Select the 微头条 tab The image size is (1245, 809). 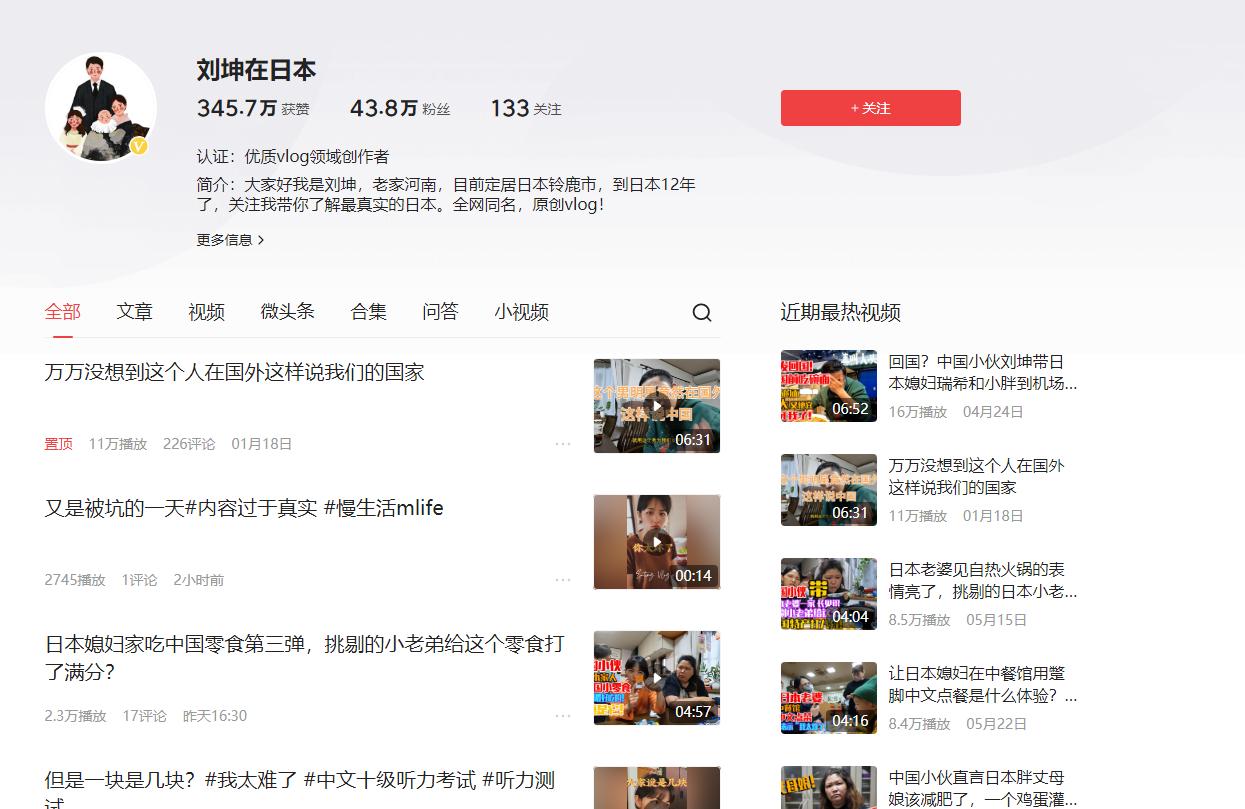click(287, 312)
